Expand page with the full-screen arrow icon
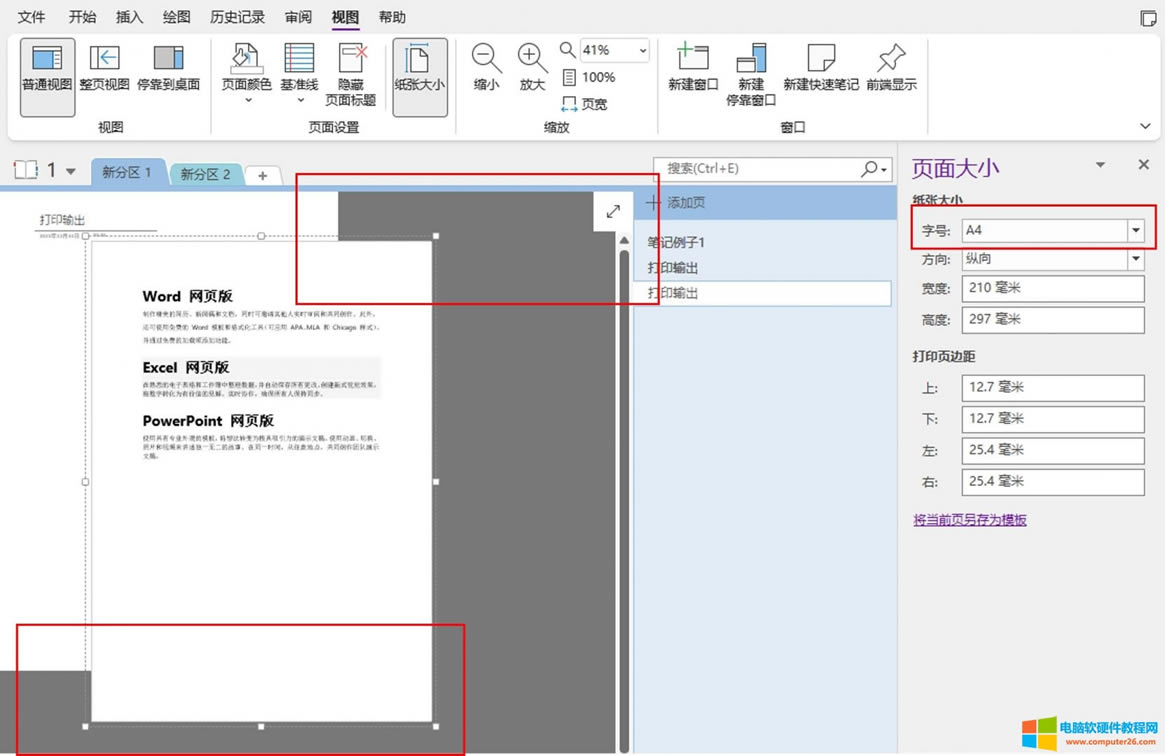The height and width of the screenshot is (756, 1165). (613, 211)
